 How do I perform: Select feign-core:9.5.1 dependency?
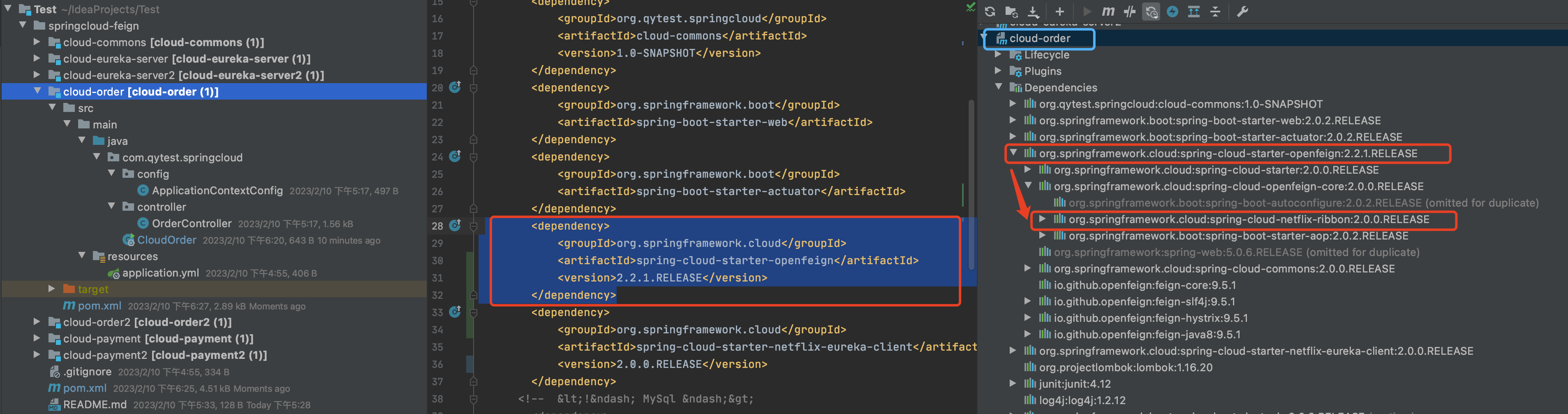tap(1145, 285)
